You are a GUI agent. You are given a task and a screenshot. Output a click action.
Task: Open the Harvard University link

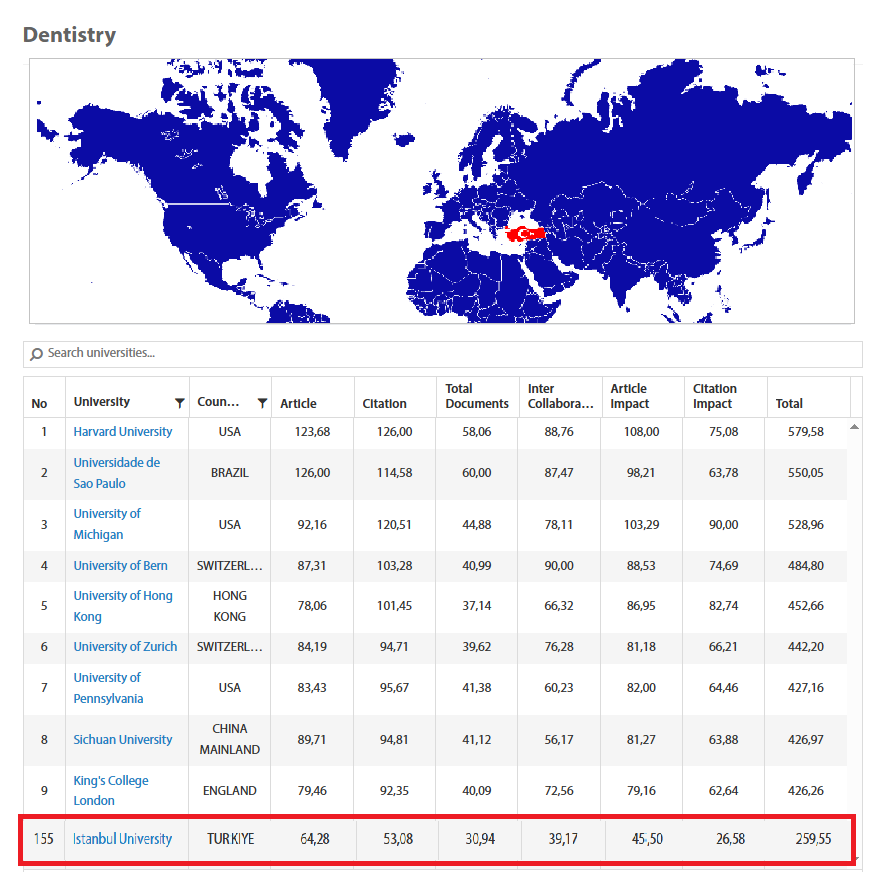tap(122, 432)
